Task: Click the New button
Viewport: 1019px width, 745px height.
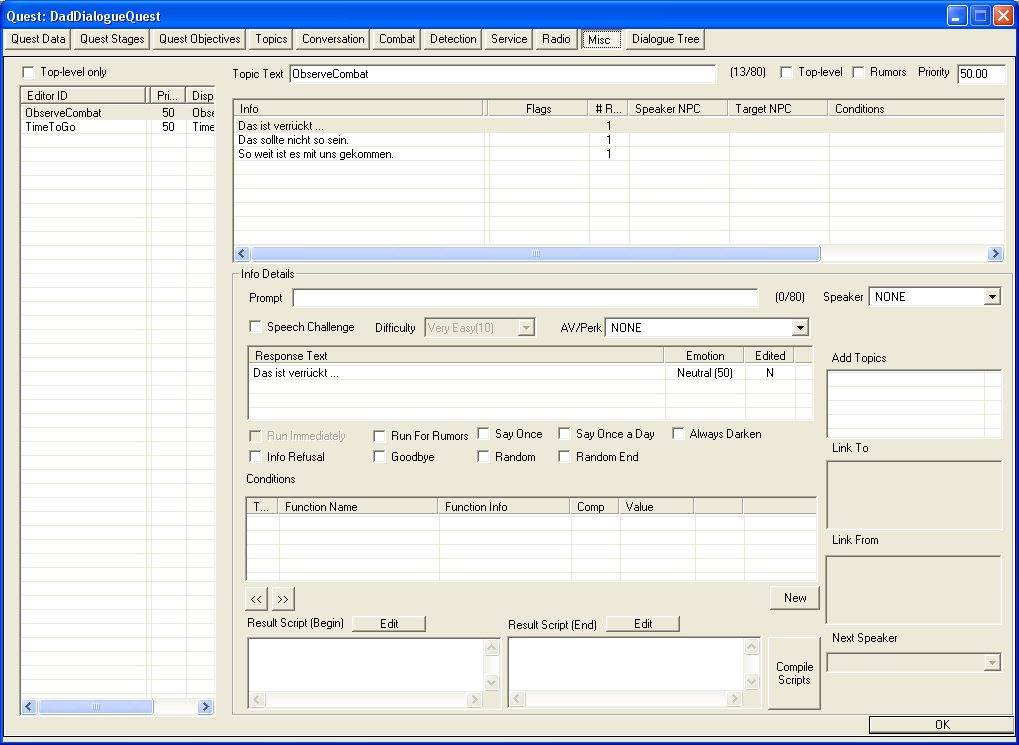Action: coord(795,598)
